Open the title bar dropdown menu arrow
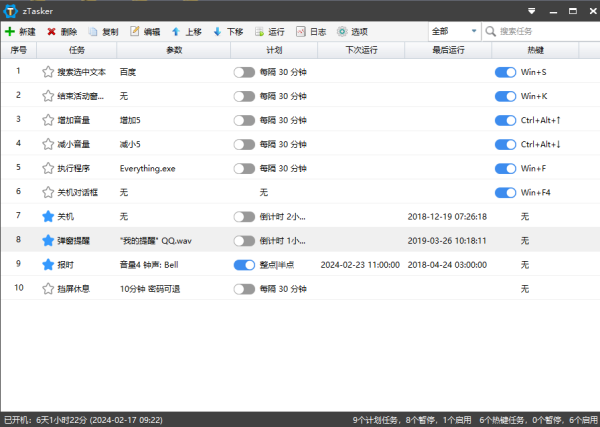 coord(532,11)
